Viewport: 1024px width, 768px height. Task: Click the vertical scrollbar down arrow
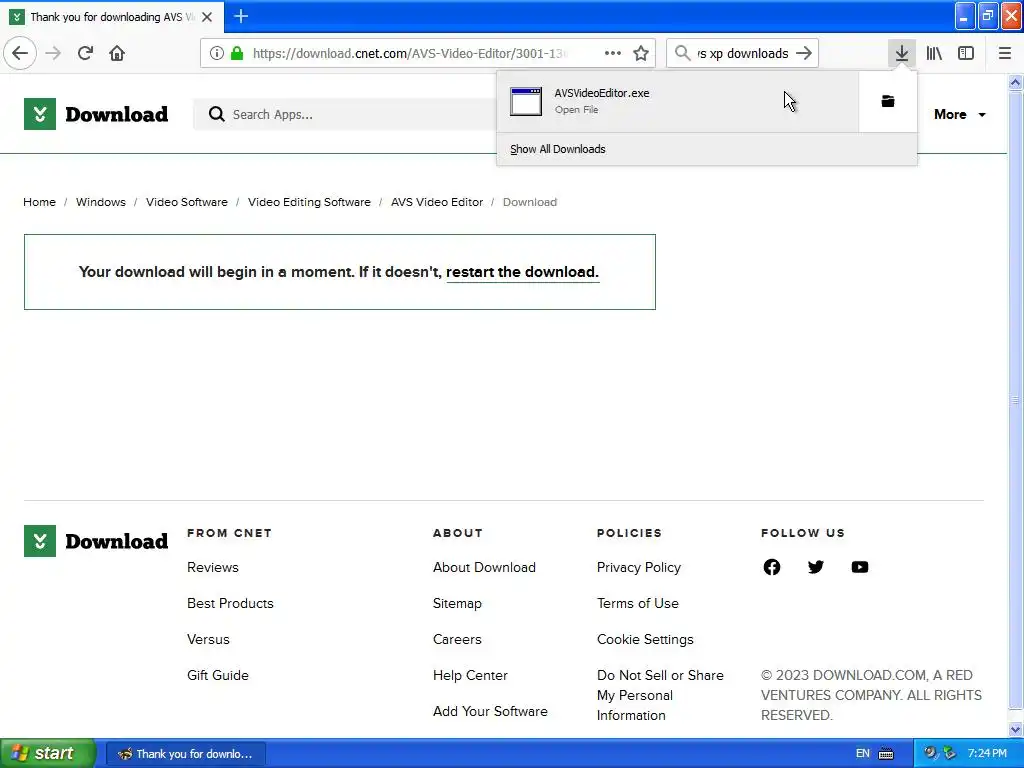[1016, 729]
